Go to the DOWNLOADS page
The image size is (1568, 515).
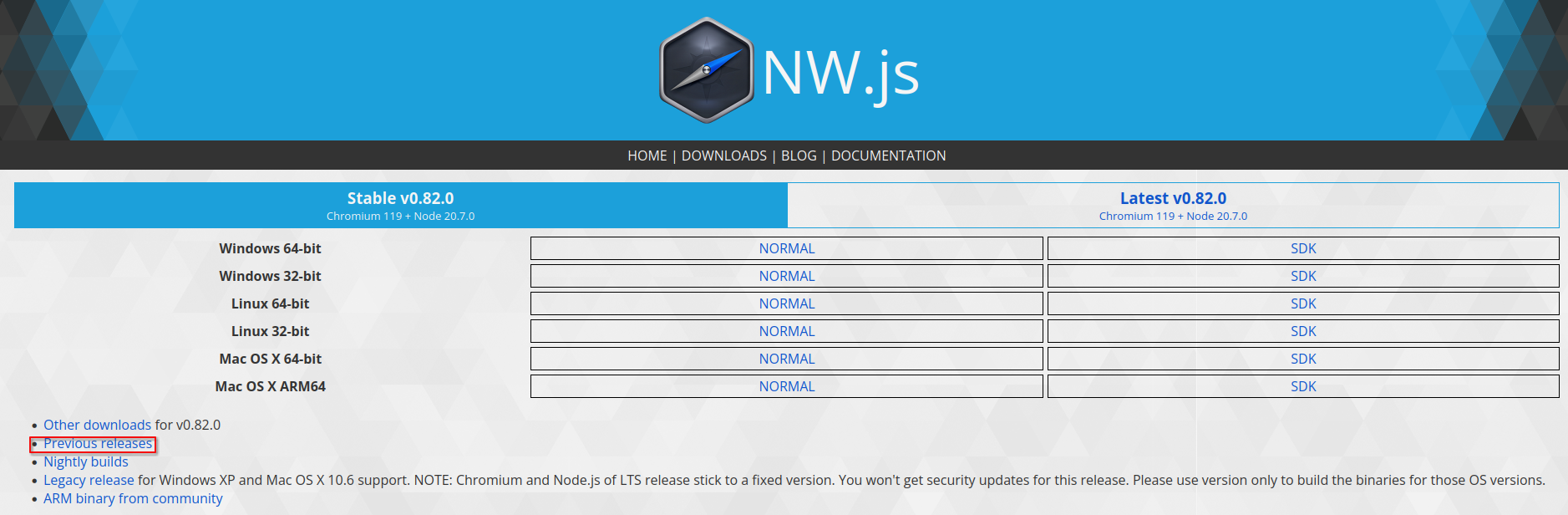click(723, 156)
